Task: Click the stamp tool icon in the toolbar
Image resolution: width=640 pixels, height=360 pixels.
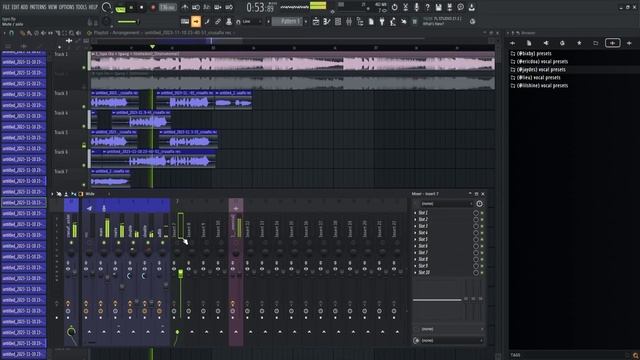Action: [x=229, y=22]
